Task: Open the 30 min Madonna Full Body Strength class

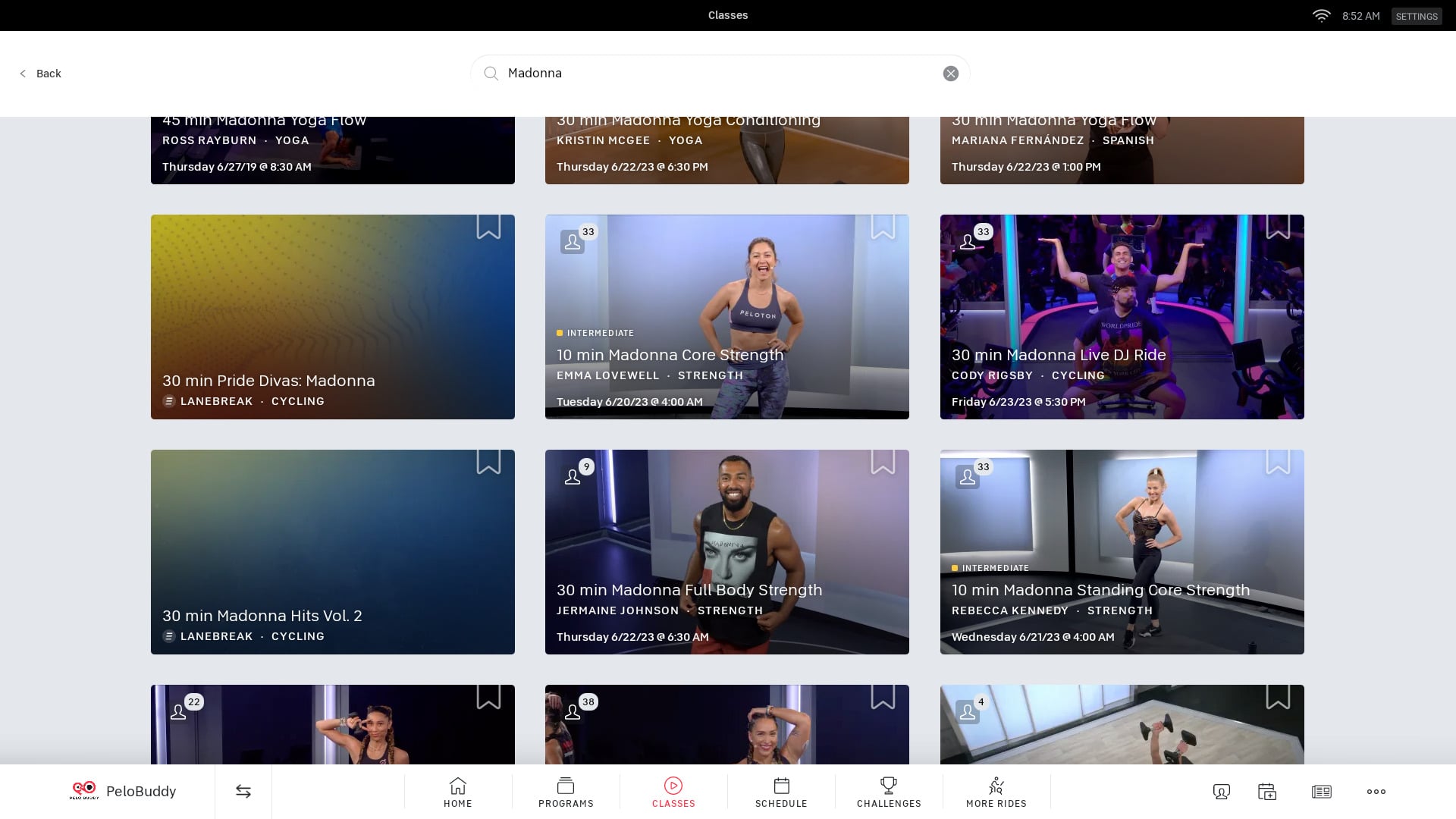Action: point(727,552)
